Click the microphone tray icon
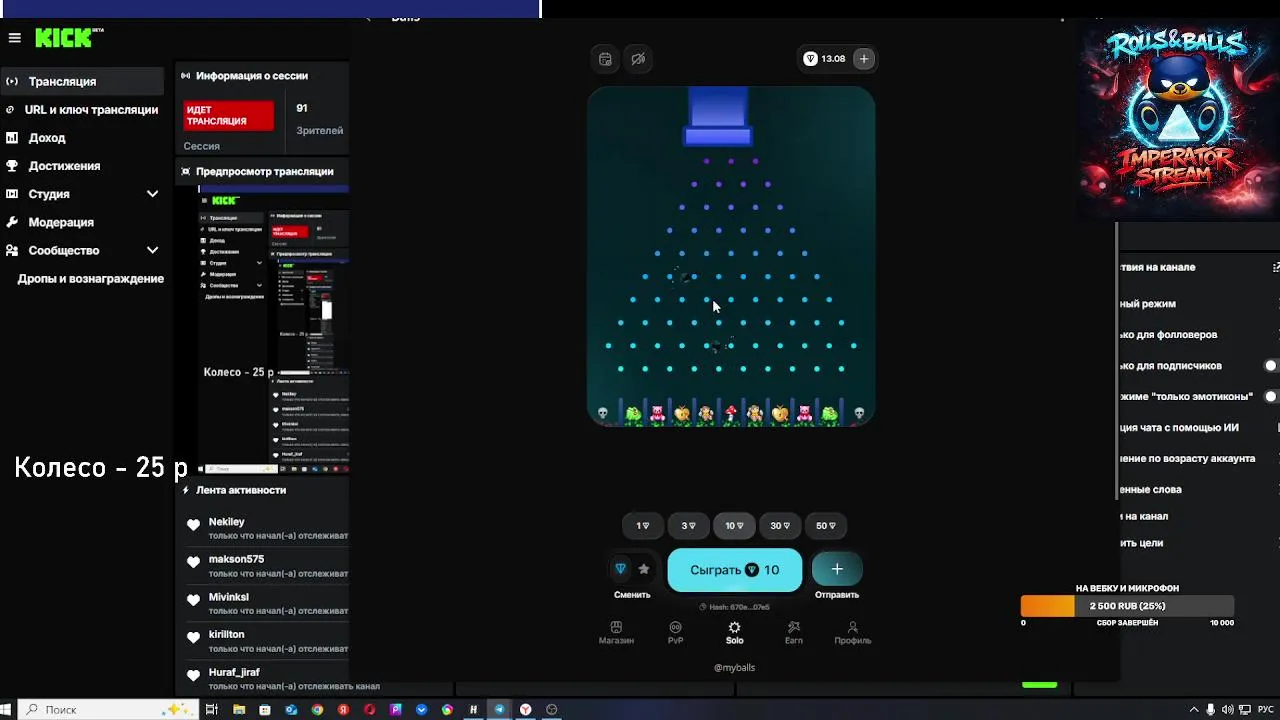Screen dimensions: 1280x720 click(x=1211, y=709)
